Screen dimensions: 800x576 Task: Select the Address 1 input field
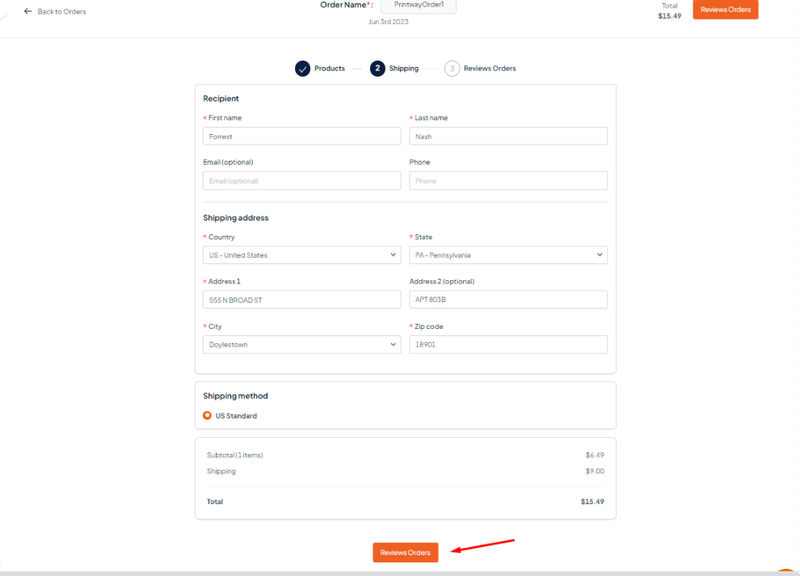[x=302, y=299]
